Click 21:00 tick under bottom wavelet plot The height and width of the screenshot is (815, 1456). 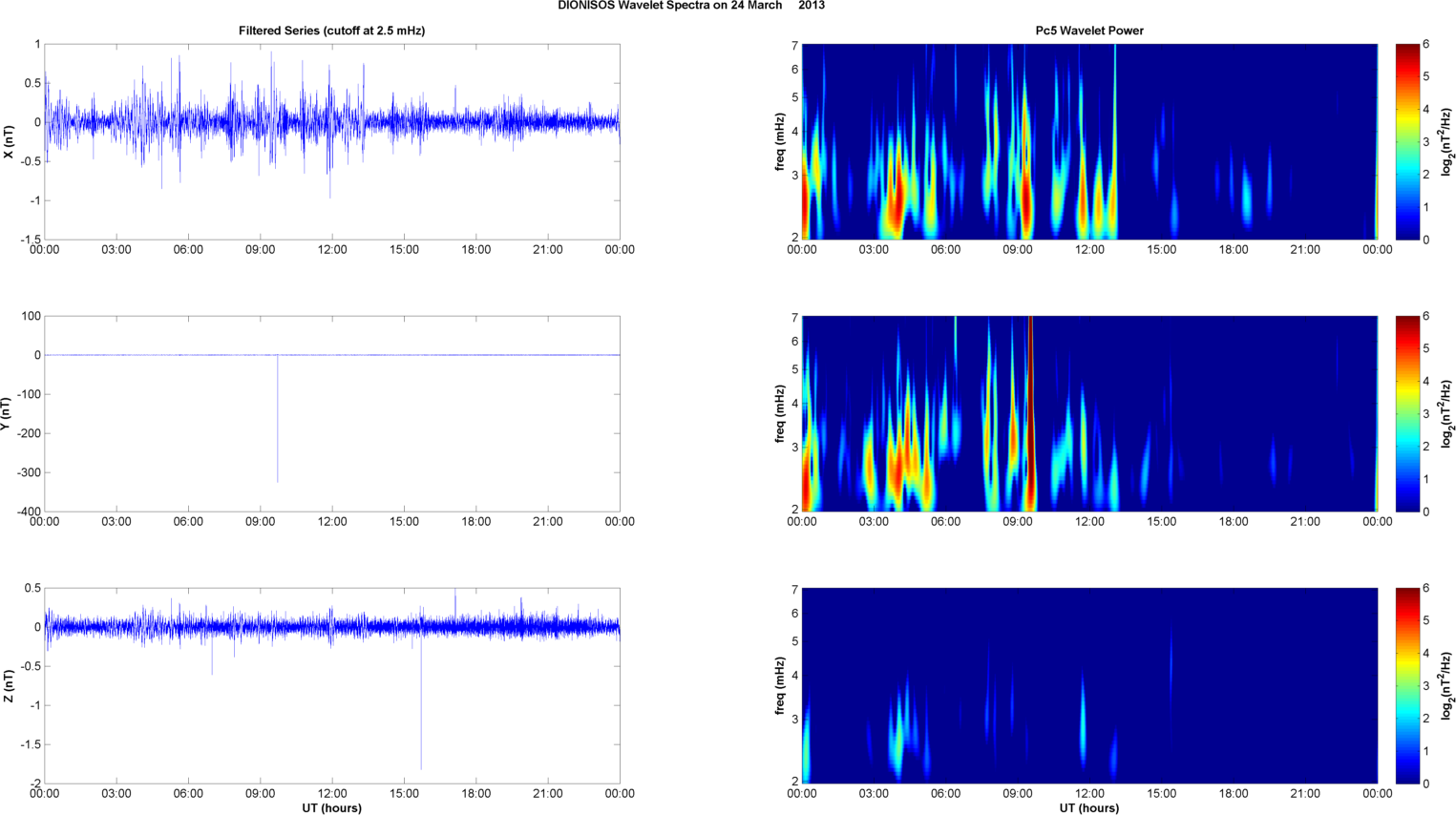pos(1305,794)
